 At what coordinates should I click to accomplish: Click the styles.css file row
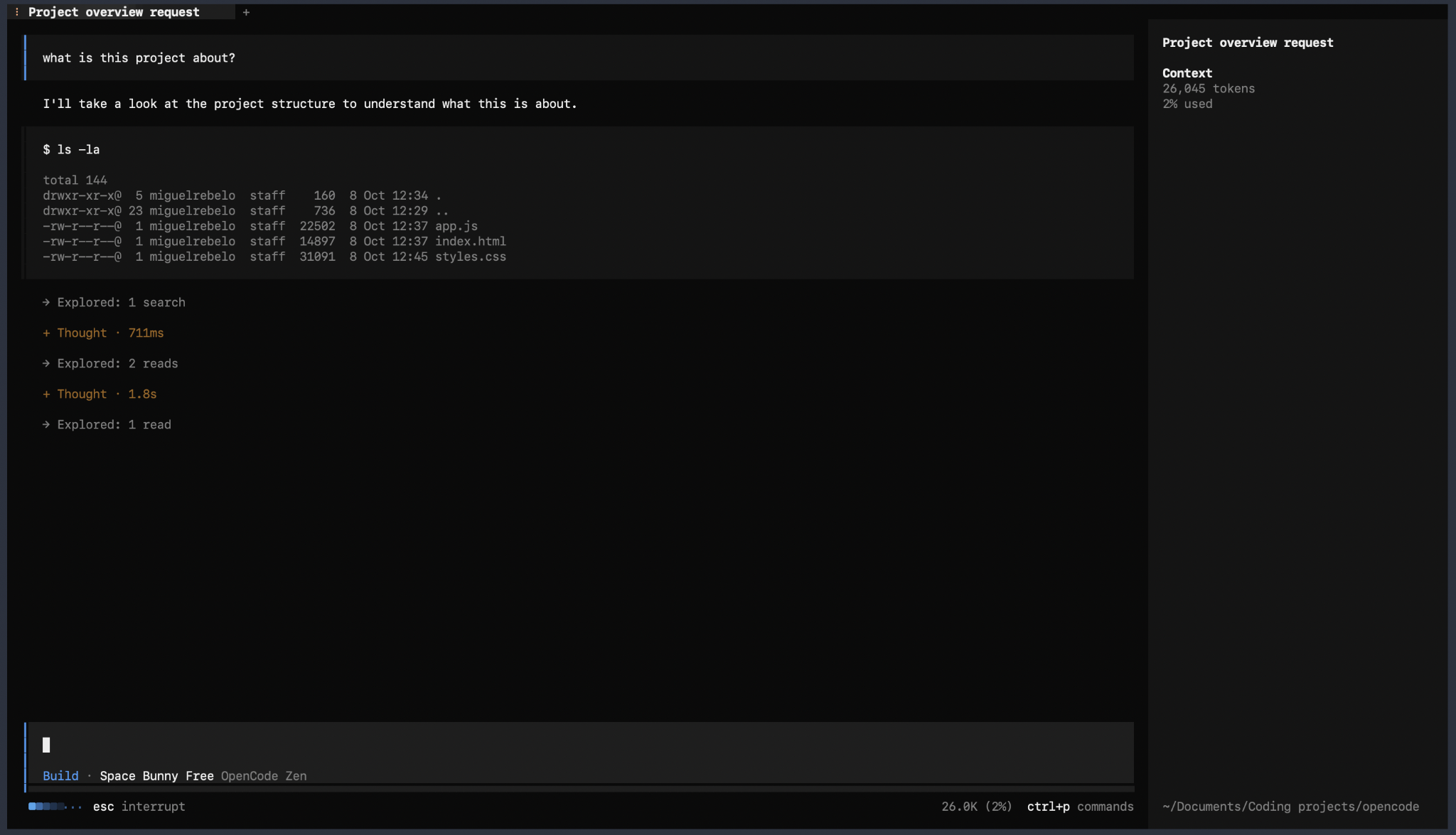coord(274,257)
